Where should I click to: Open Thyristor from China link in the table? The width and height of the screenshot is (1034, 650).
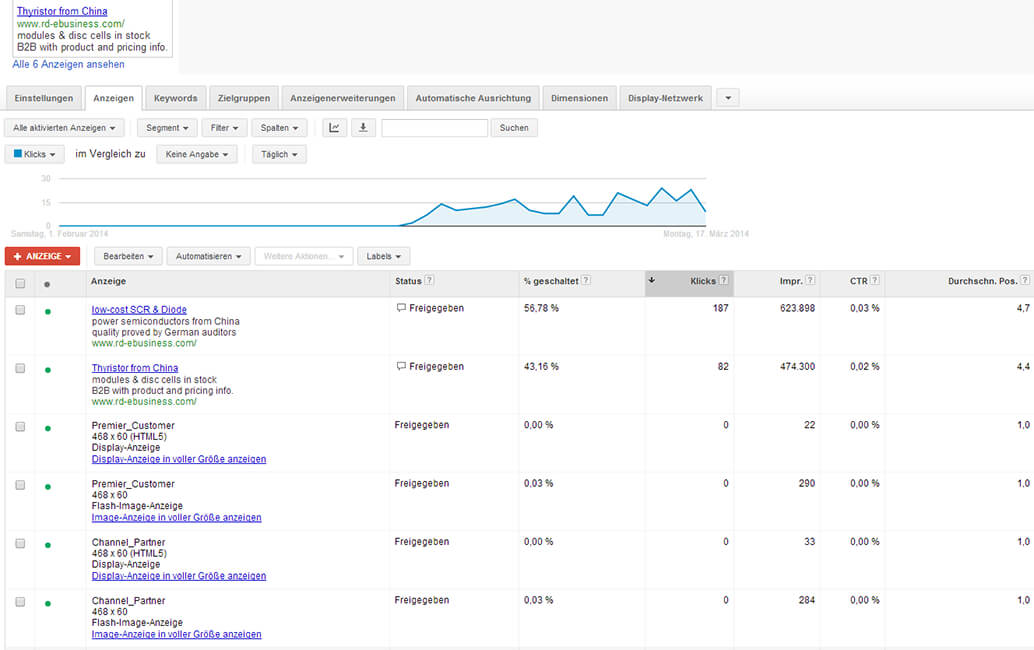click(x=135, y=368)
